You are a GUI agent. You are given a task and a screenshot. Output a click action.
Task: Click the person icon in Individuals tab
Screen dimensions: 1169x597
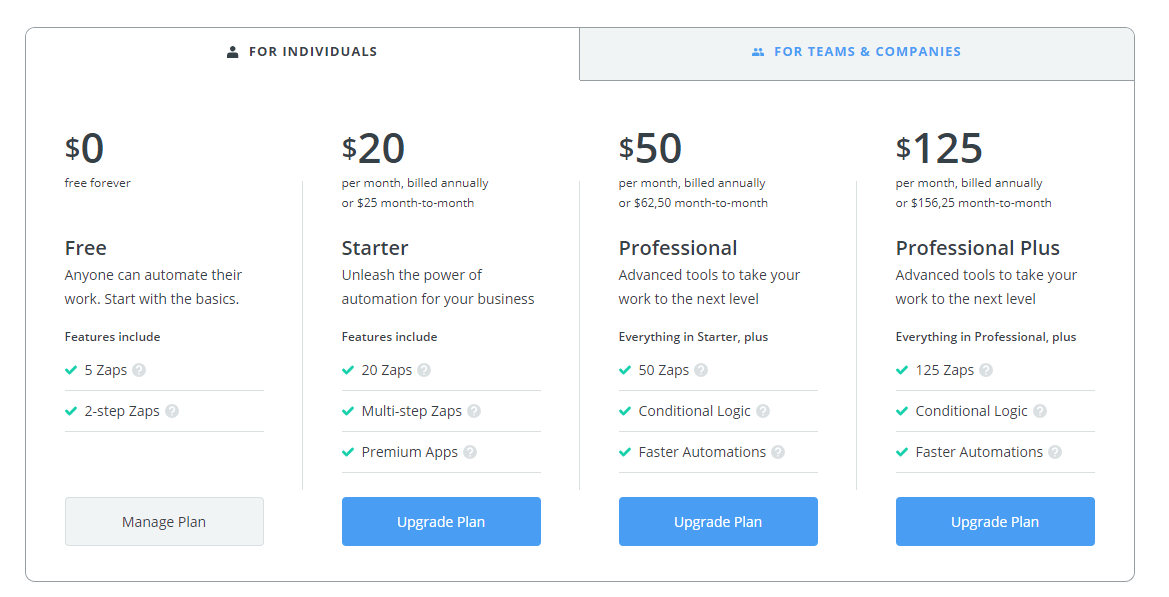233,52
